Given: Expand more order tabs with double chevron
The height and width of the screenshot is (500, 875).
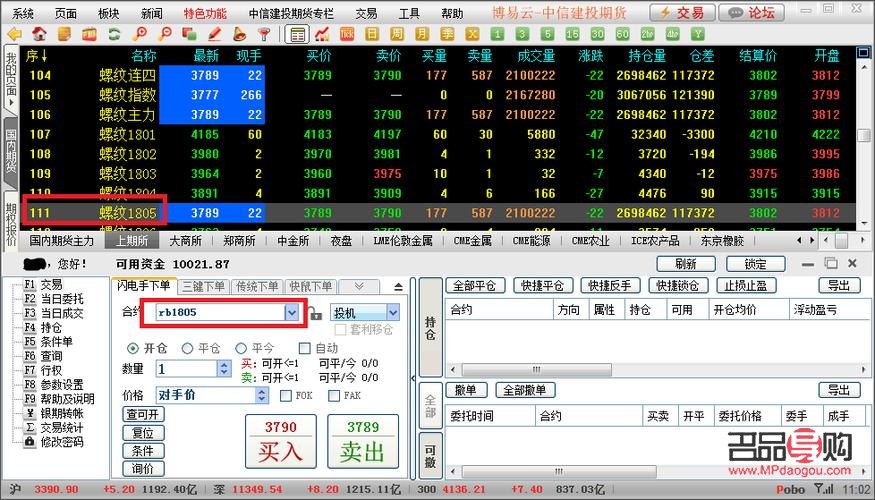Looking at the screenshot, I should coord(359,286).
